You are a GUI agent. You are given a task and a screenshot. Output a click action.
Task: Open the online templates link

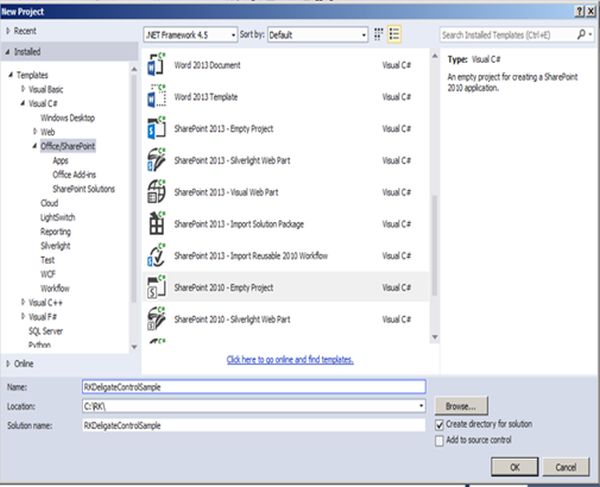pos(290,360)
